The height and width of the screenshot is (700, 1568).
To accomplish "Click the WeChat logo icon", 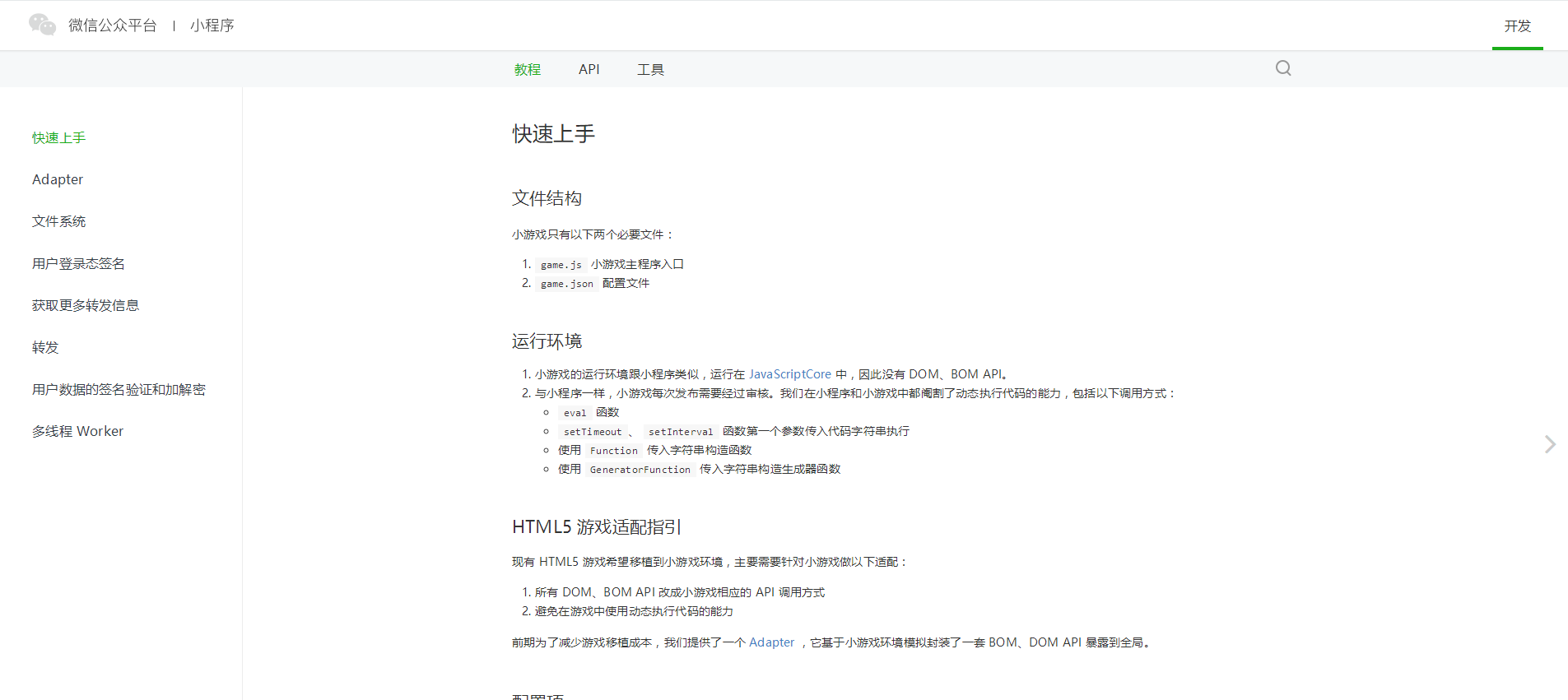I will (42, 25).
